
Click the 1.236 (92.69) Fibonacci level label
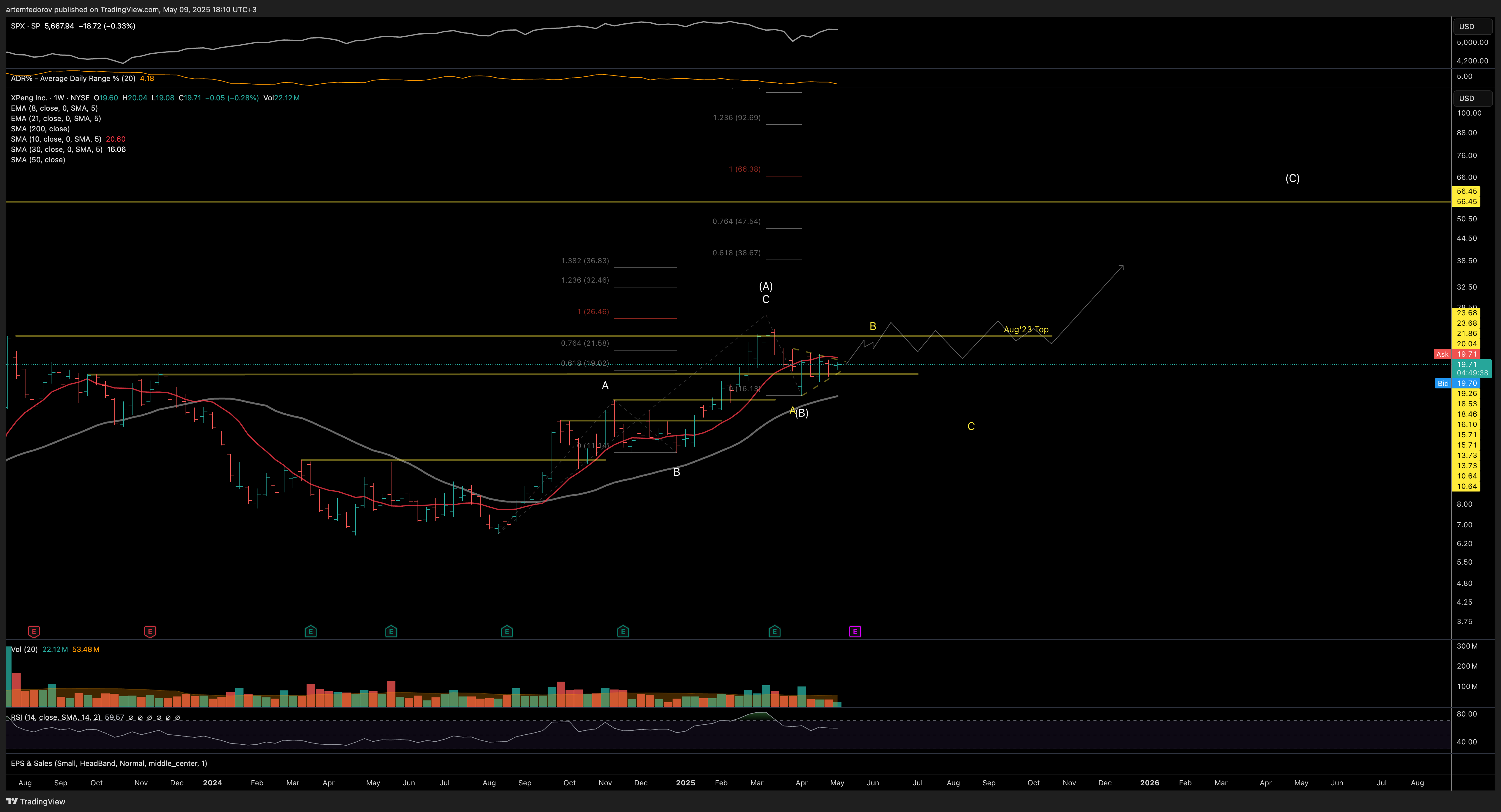737,118
